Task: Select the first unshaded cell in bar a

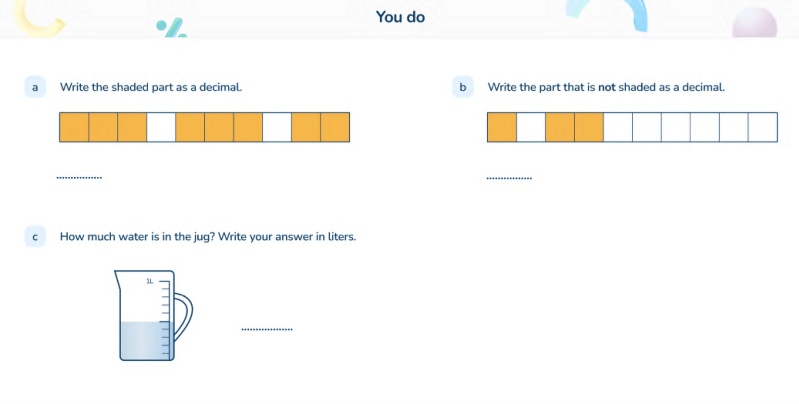Action: click(x=161, y=128)
